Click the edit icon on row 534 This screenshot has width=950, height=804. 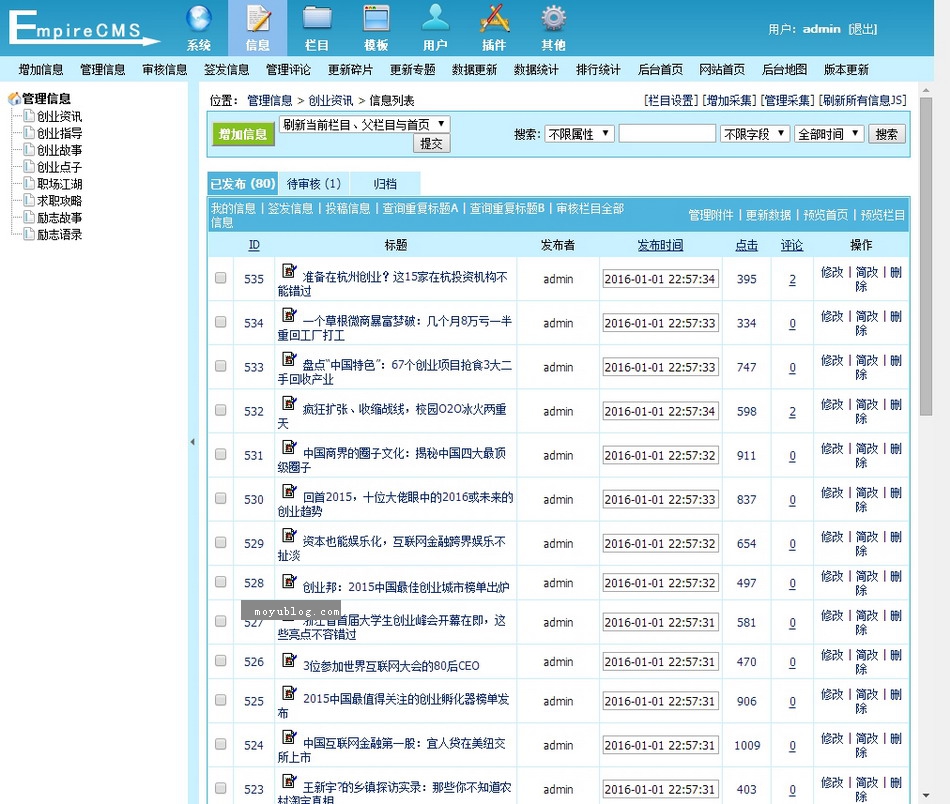(x=290, y=314)
